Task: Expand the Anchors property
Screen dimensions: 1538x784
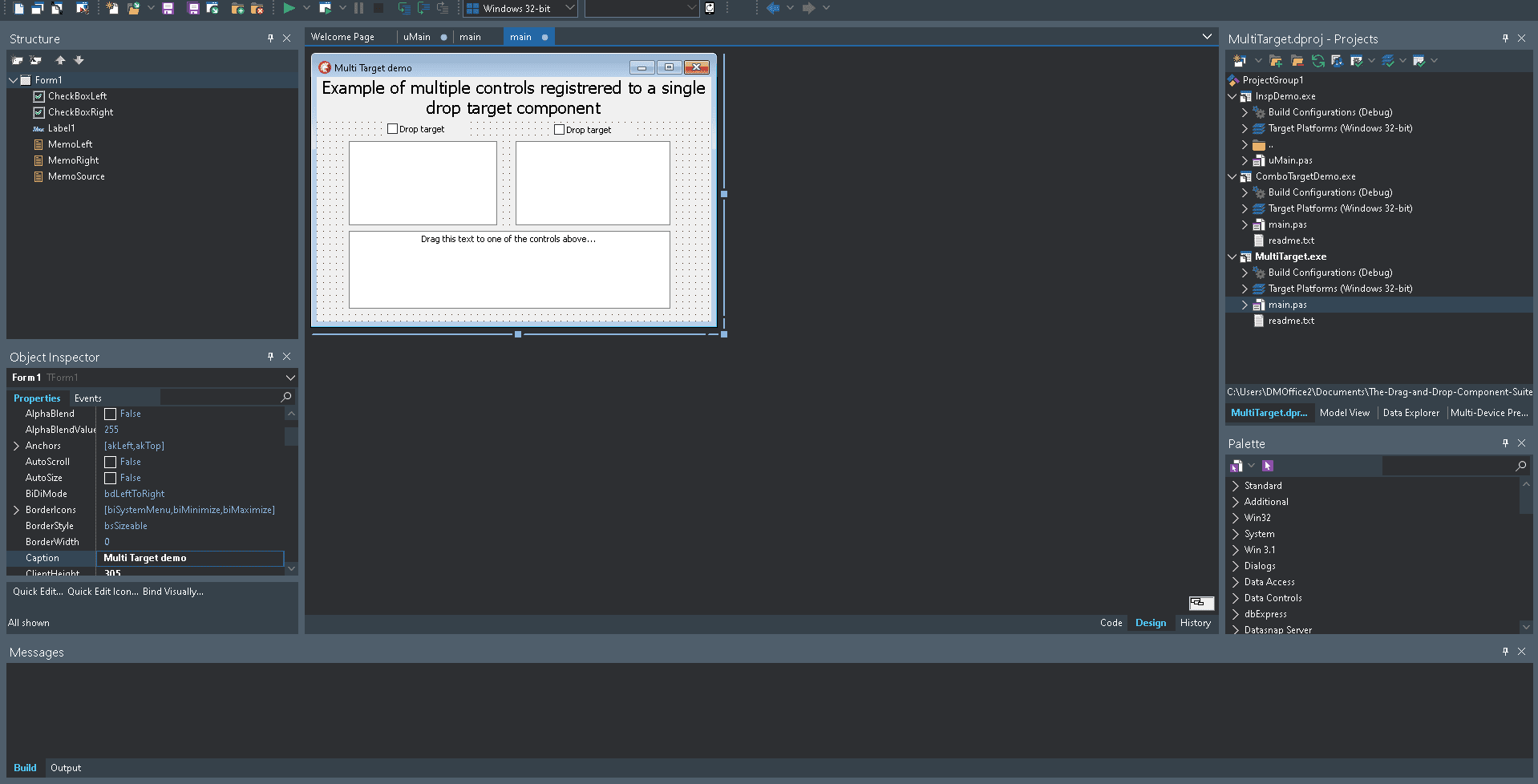Action: click(x=16, y=446)
